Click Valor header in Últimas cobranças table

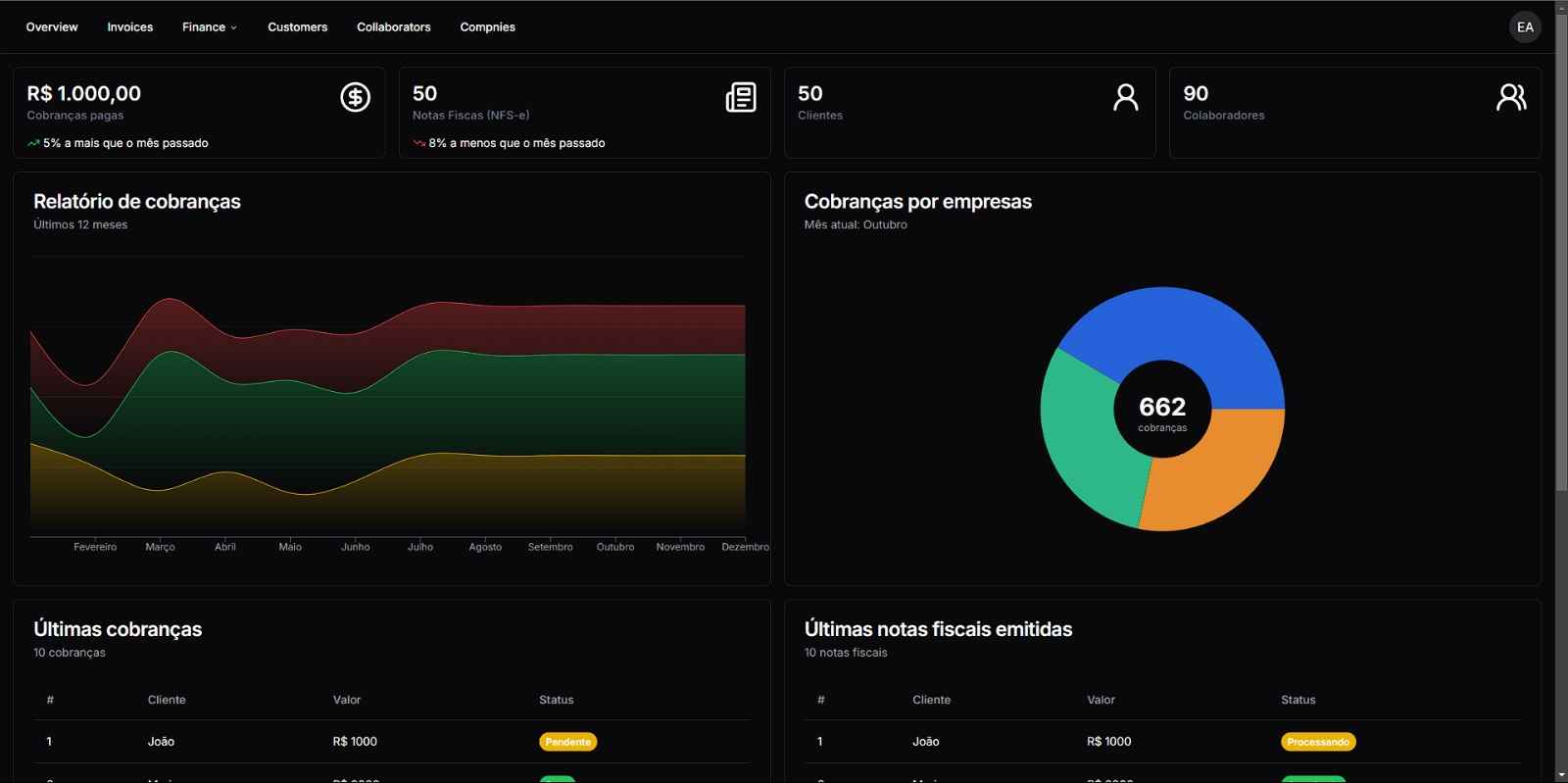click(347, 700)
